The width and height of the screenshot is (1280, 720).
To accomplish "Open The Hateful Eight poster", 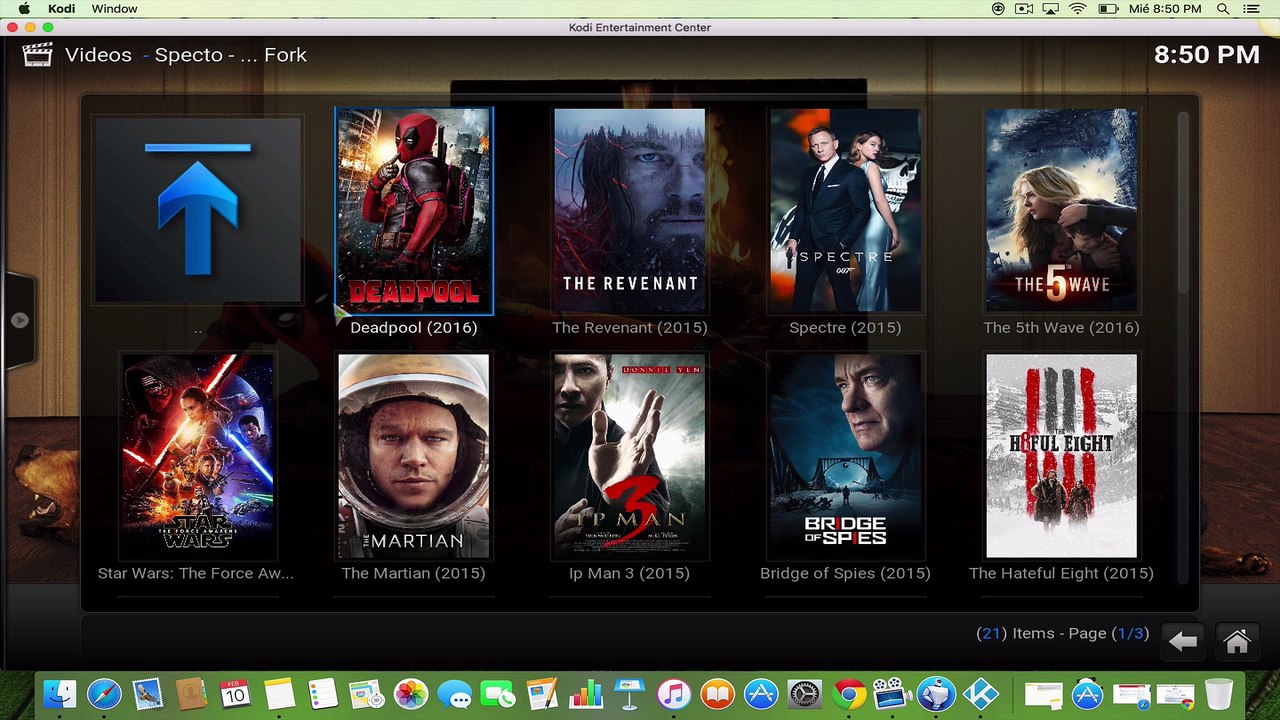I will click(1061, 456).
